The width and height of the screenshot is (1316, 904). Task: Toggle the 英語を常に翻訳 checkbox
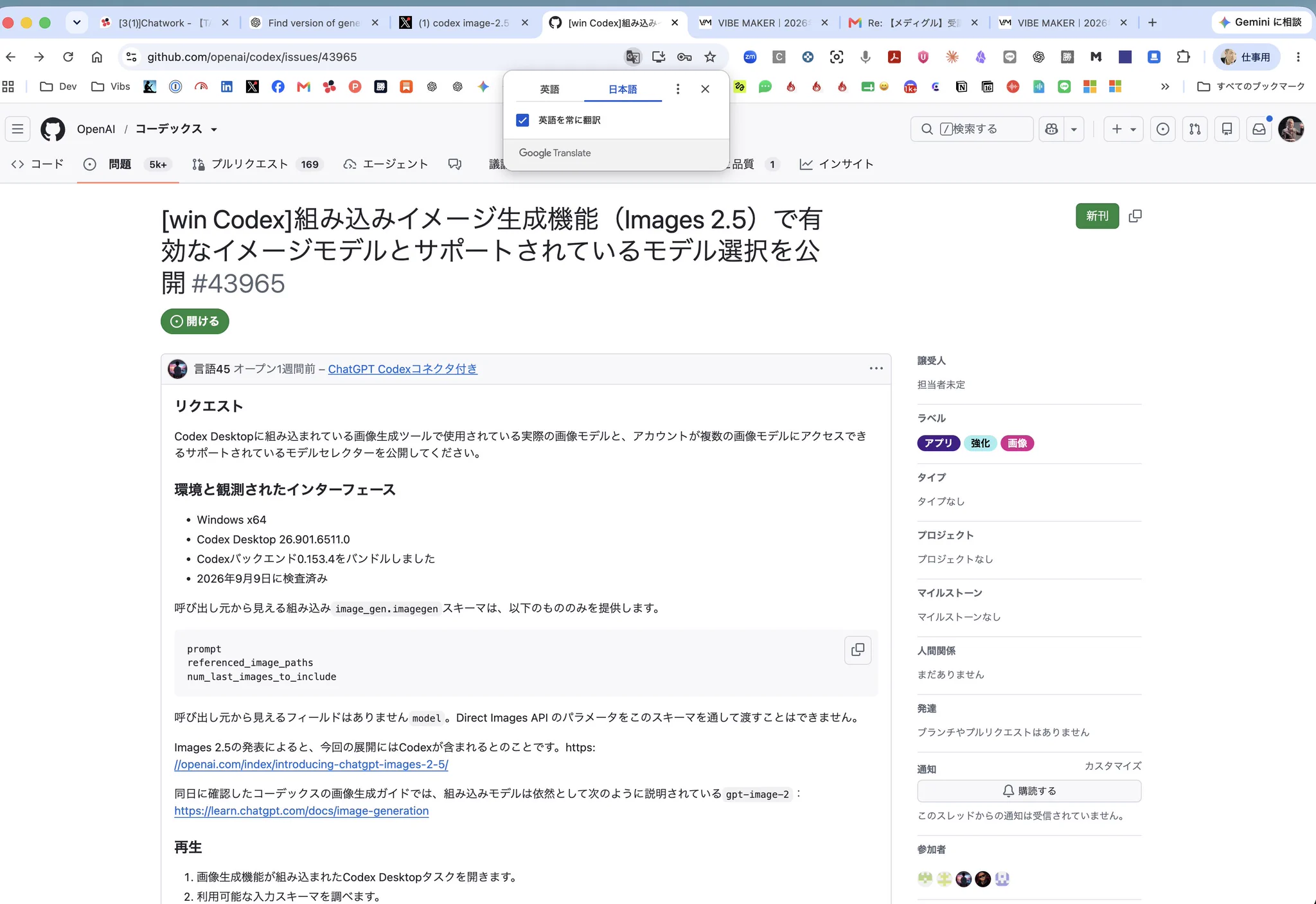pos(522,120)
